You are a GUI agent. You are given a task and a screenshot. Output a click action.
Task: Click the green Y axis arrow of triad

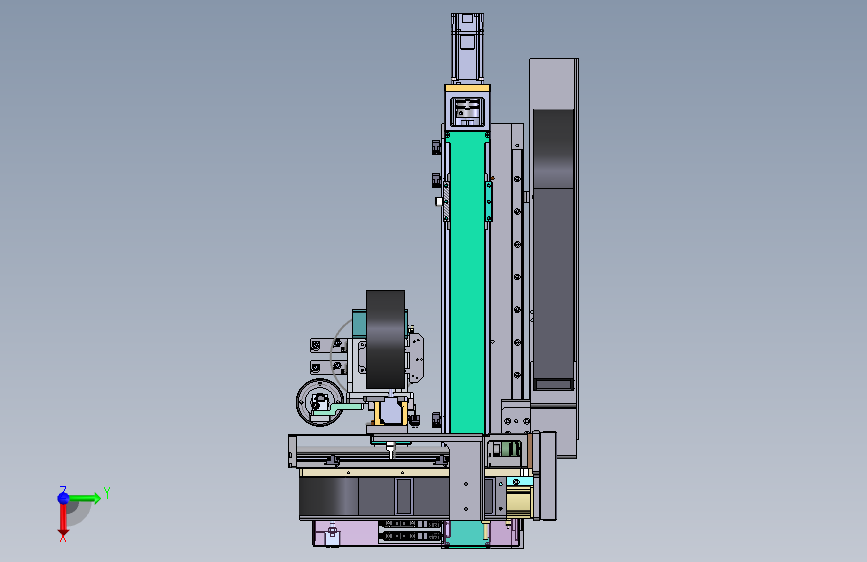pos(85,498)
